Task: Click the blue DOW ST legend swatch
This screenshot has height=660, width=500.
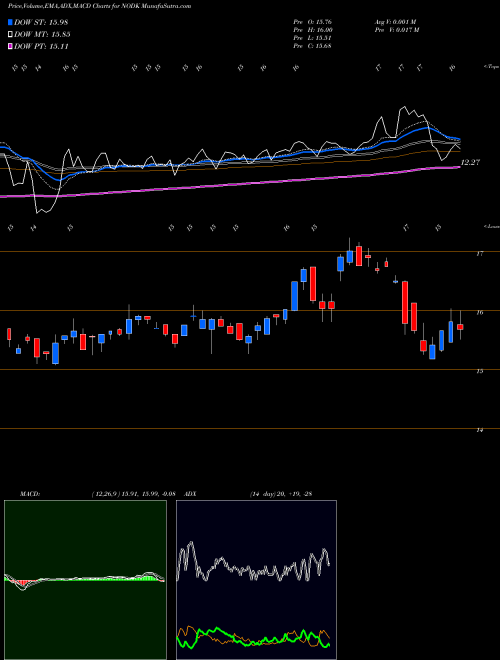Action: [x=10, y=22]
